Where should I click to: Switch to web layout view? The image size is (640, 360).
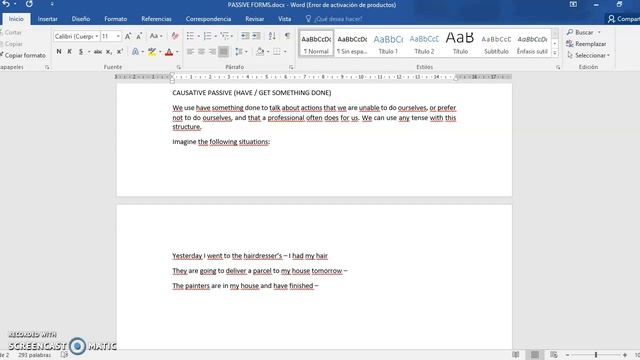(553, 355)
